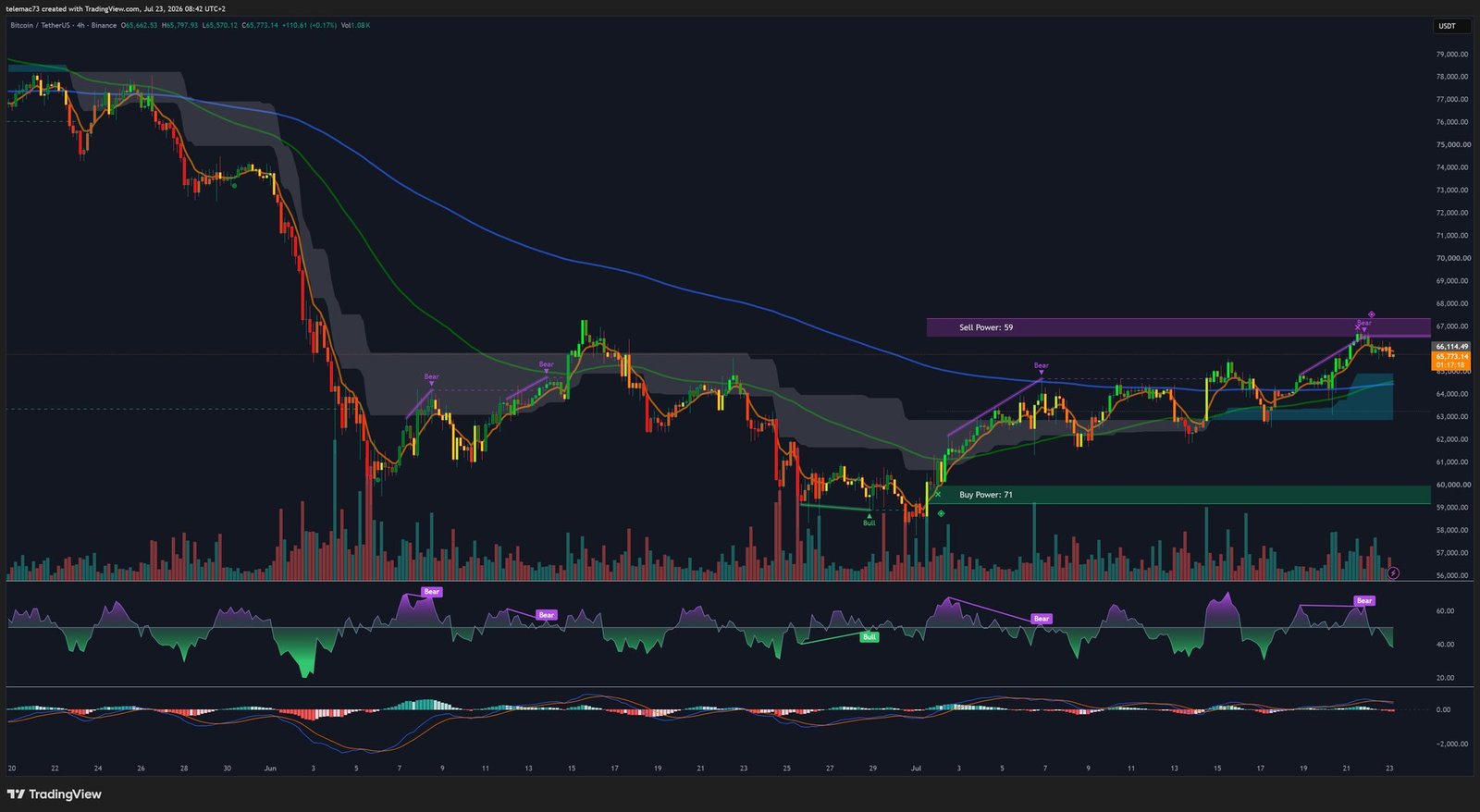Screen dimensions: 1480x812
Task: Click the Vol 1.08K legend value
Action: coord(355,25)
